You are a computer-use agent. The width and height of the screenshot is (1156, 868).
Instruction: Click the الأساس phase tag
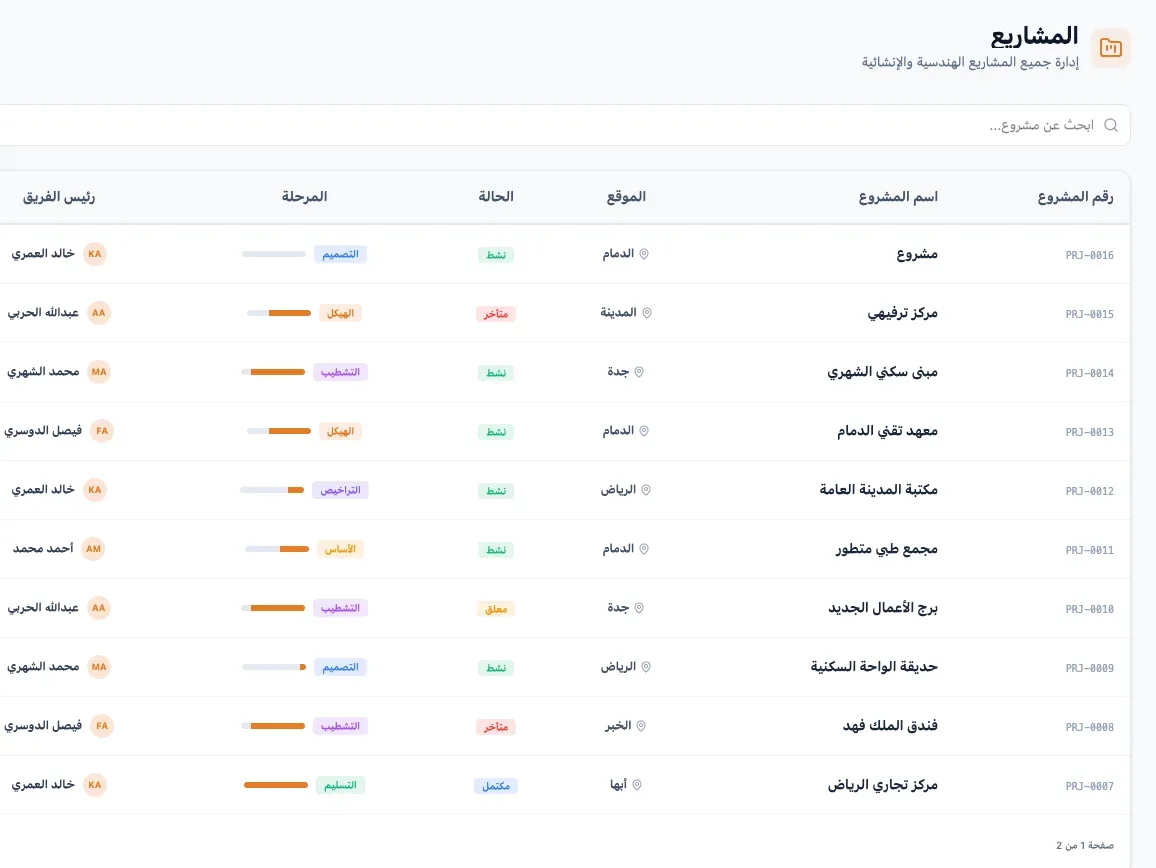point(340,549)
